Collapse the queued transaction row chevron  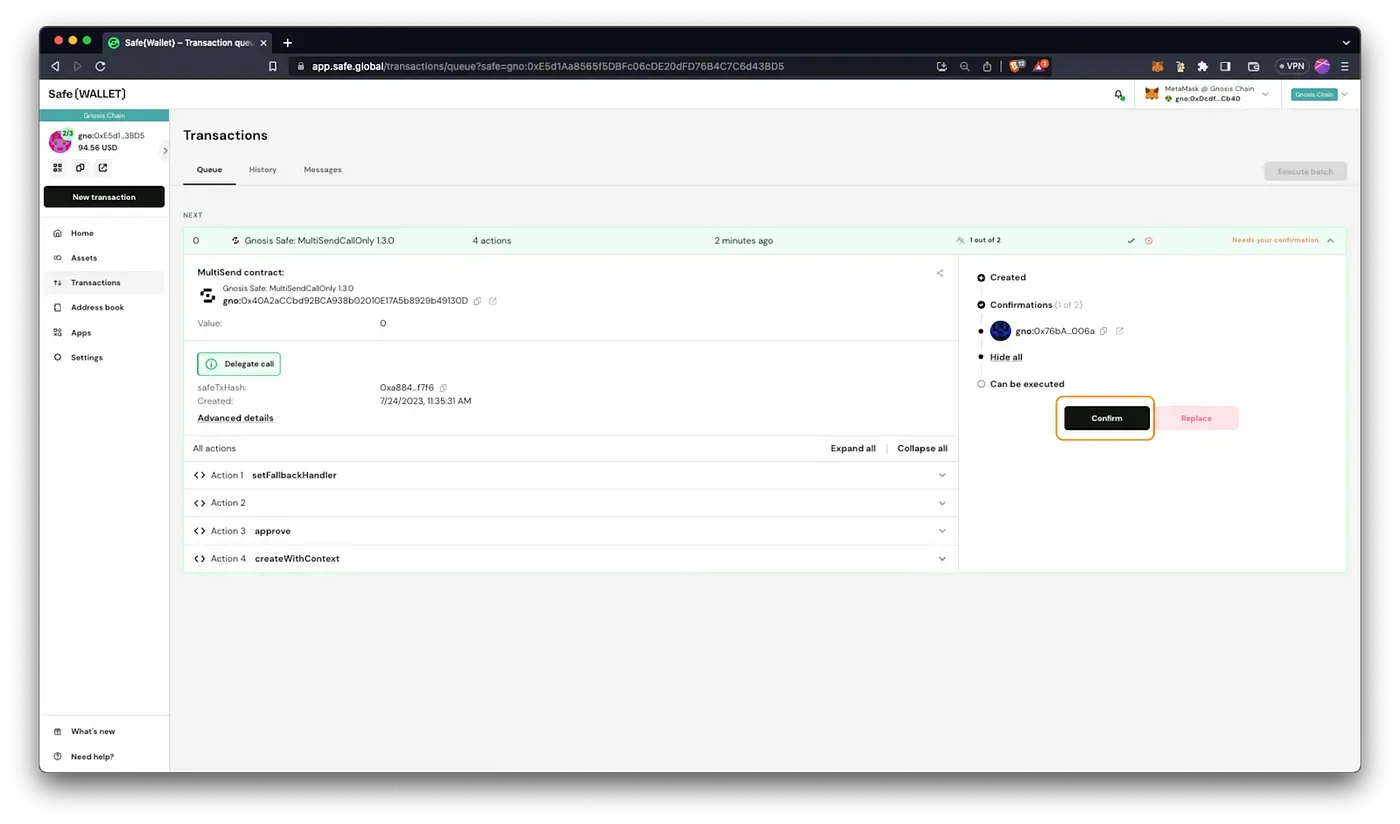[x=1330, y=241]
